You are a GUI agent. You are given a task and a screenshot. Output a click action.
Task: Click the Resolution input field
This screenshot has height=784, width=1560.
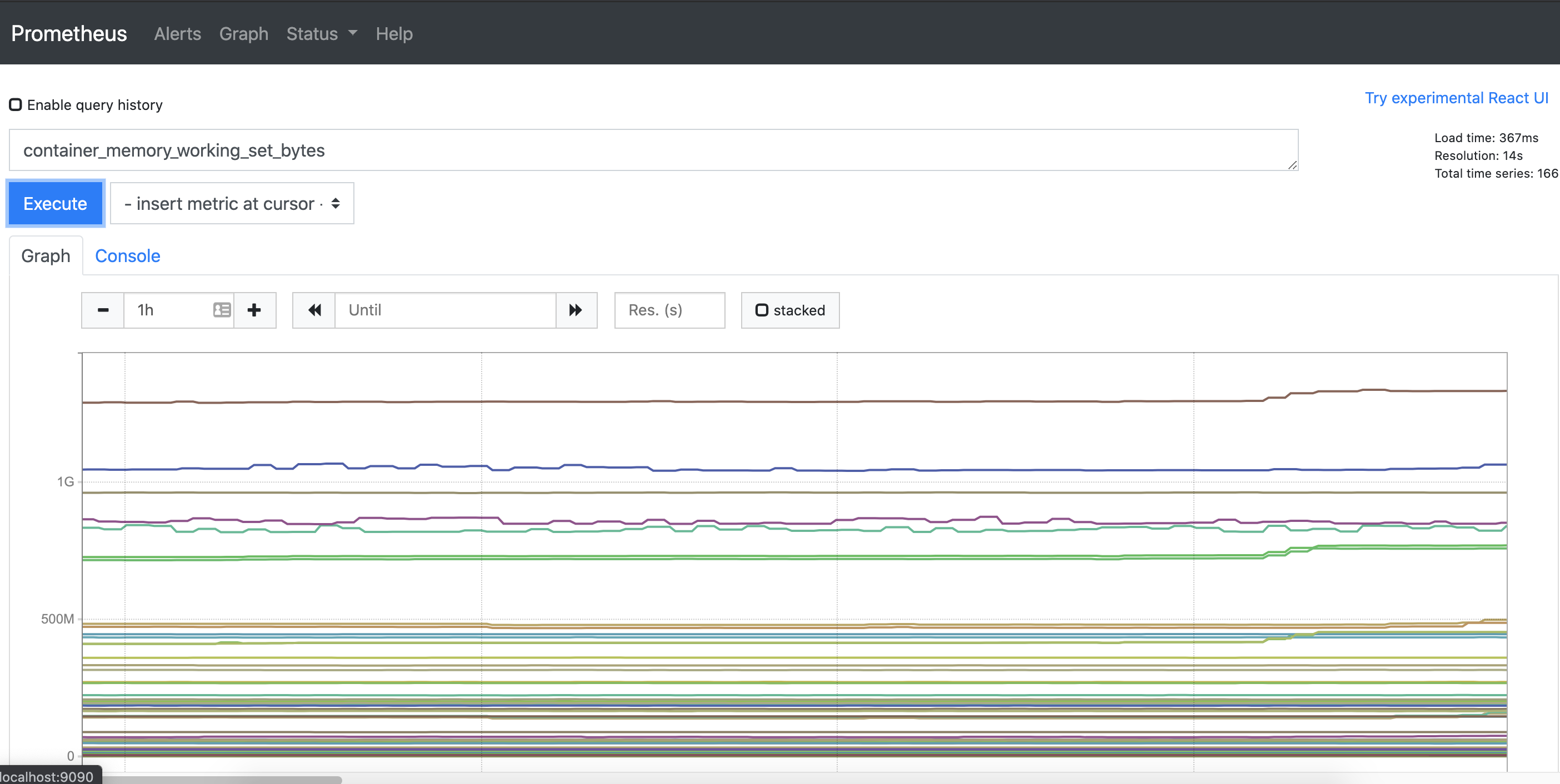[669, 310]
